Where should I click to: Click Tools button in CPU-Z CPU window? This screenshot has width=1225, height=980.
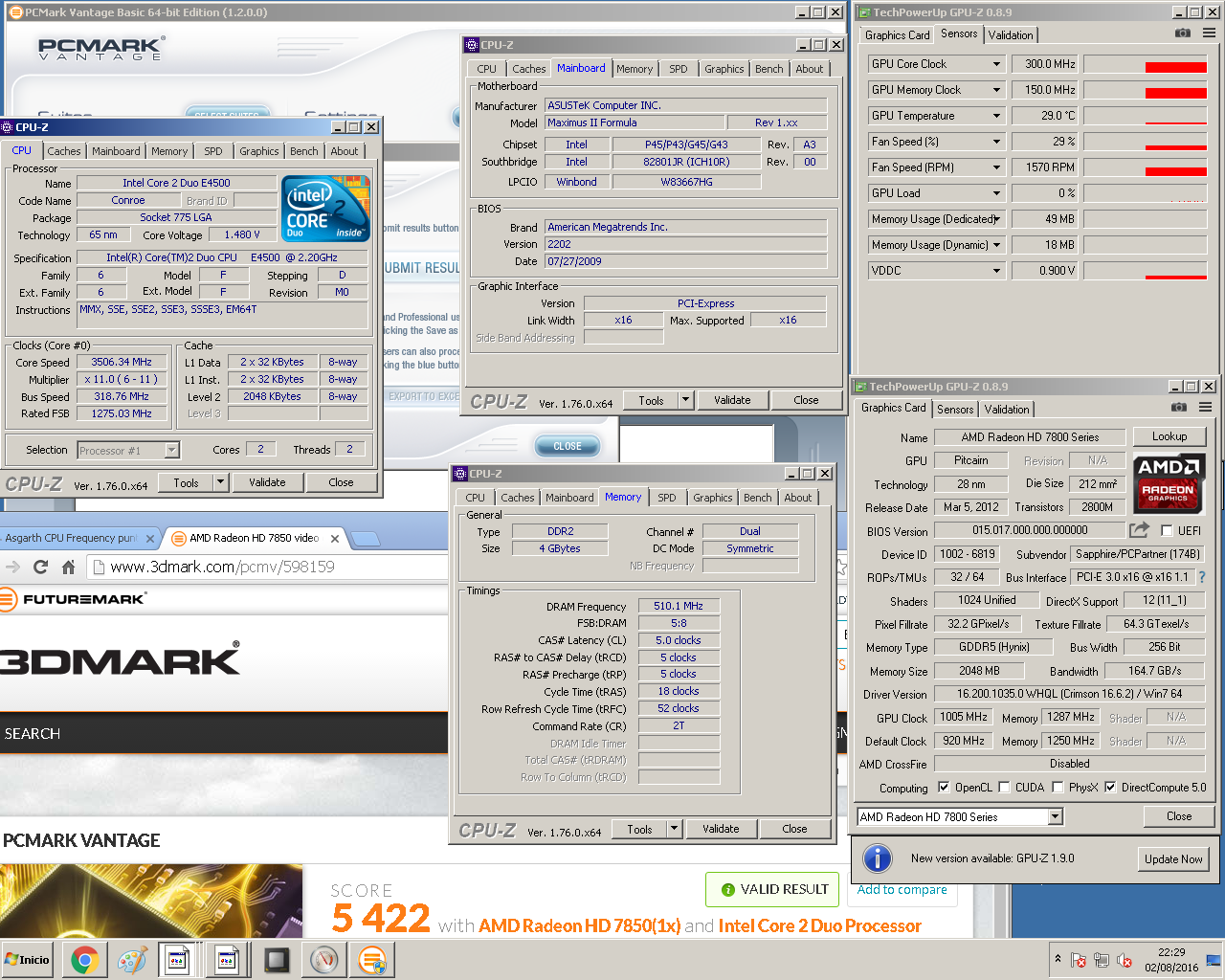click(187, 482)
